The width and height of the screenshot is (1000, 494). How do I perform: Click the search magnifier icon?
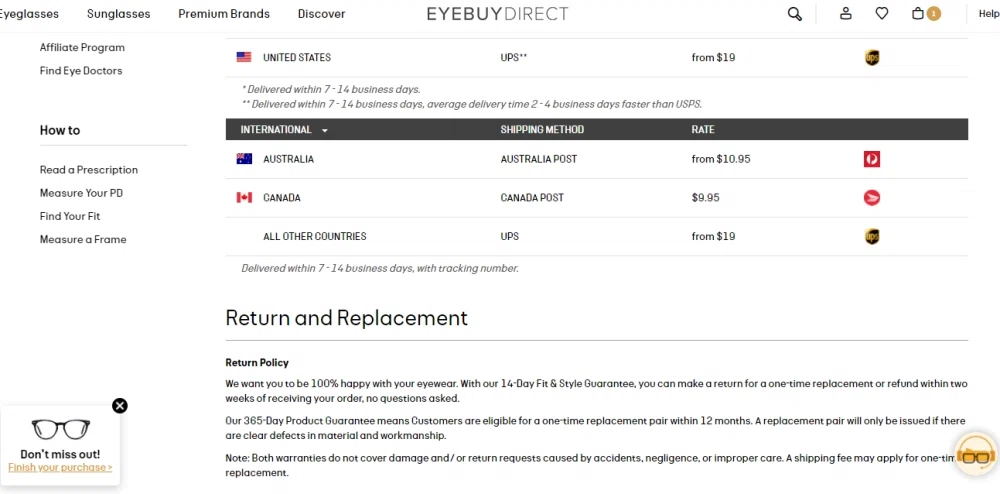click(794, 14)
